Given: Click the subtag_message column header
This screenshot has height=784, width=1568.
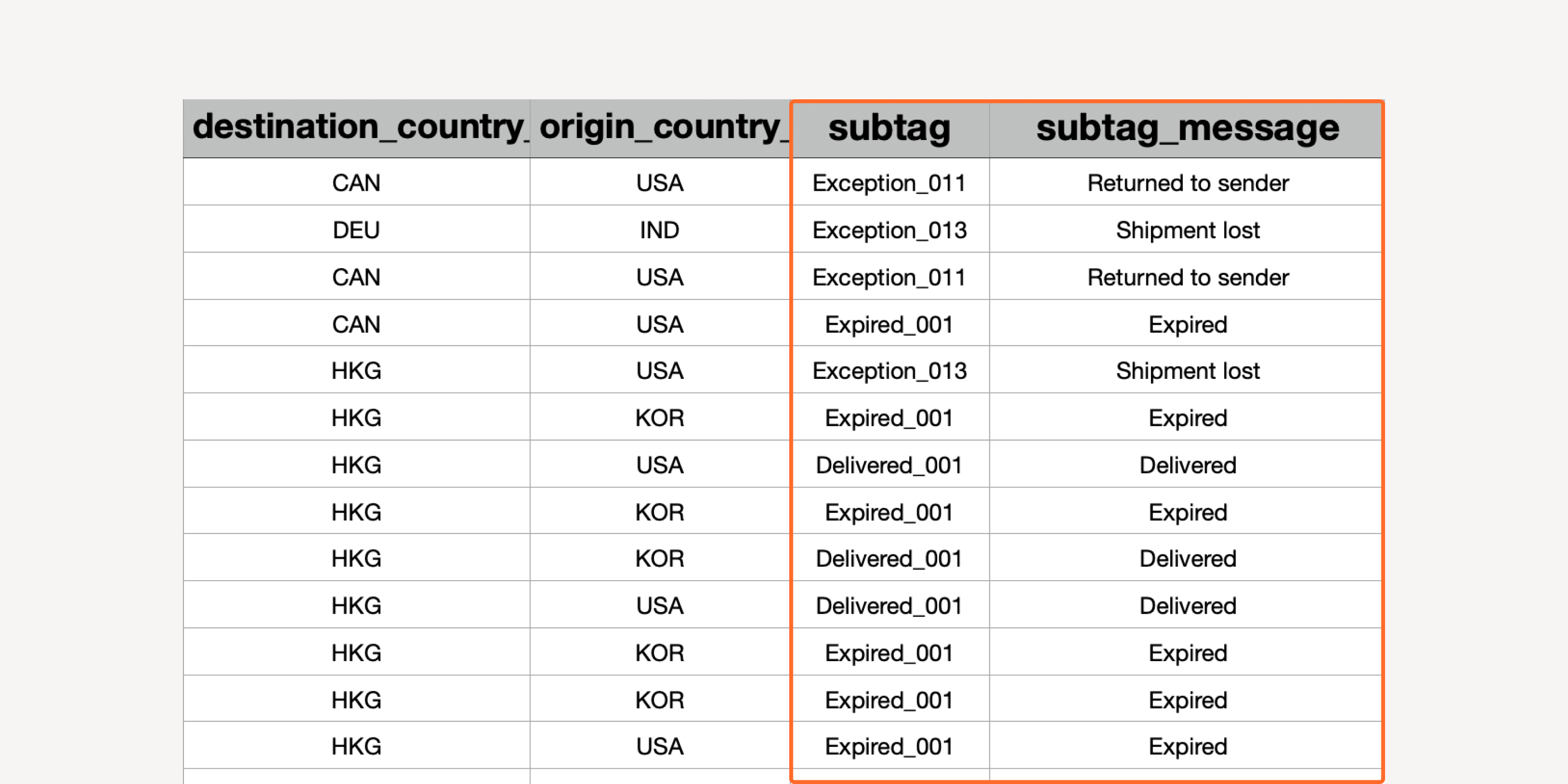Looking at the screenshot, I should (1187, 129).
